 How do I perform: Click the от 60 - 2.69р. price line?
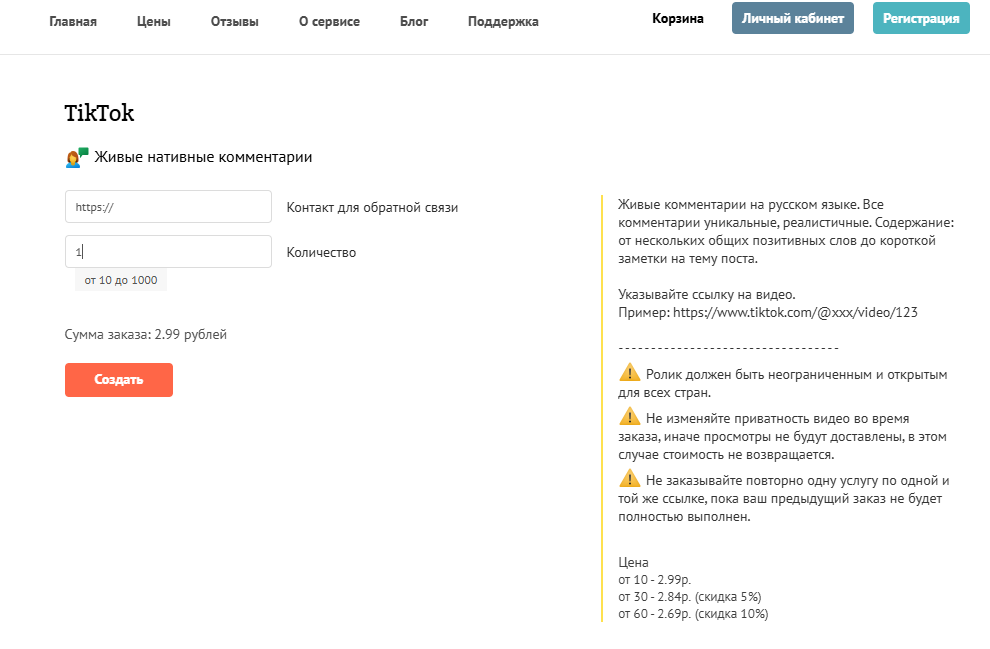pyautogui.click(x=693, y=614)
